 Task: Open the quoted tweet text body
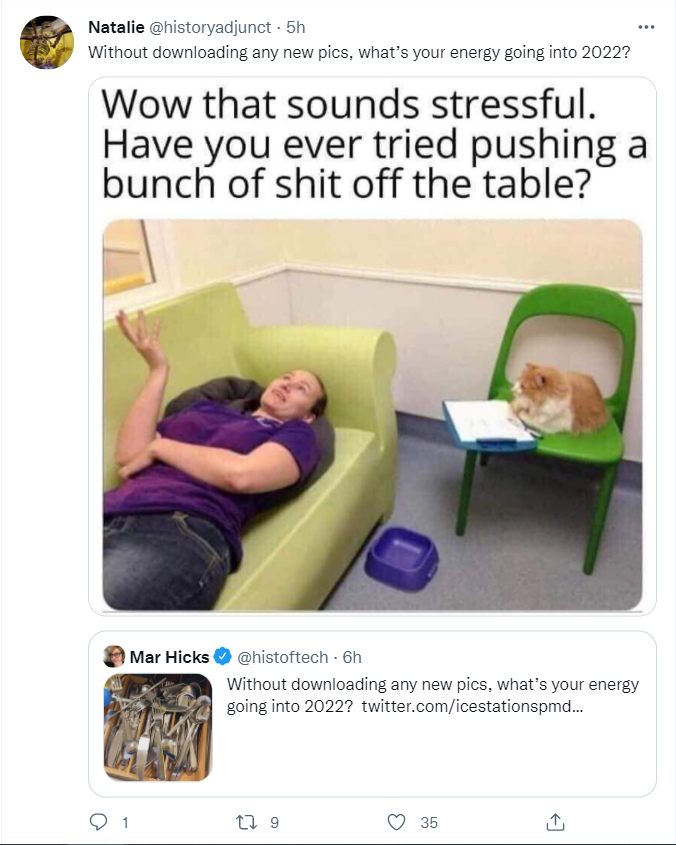tap(432, 695)
